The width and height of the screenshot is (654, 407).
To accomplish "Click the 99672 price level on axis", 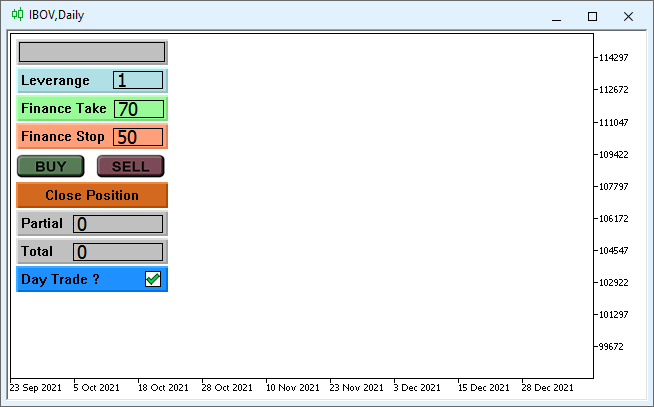I will pyautogui.click(x=611, y=347).
